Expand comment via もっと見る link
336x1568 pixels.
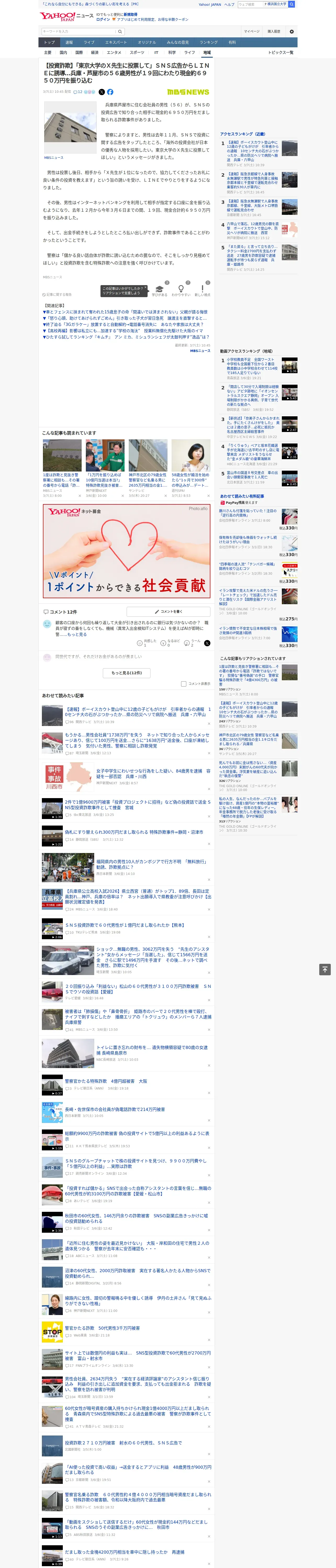coord(77,635)
